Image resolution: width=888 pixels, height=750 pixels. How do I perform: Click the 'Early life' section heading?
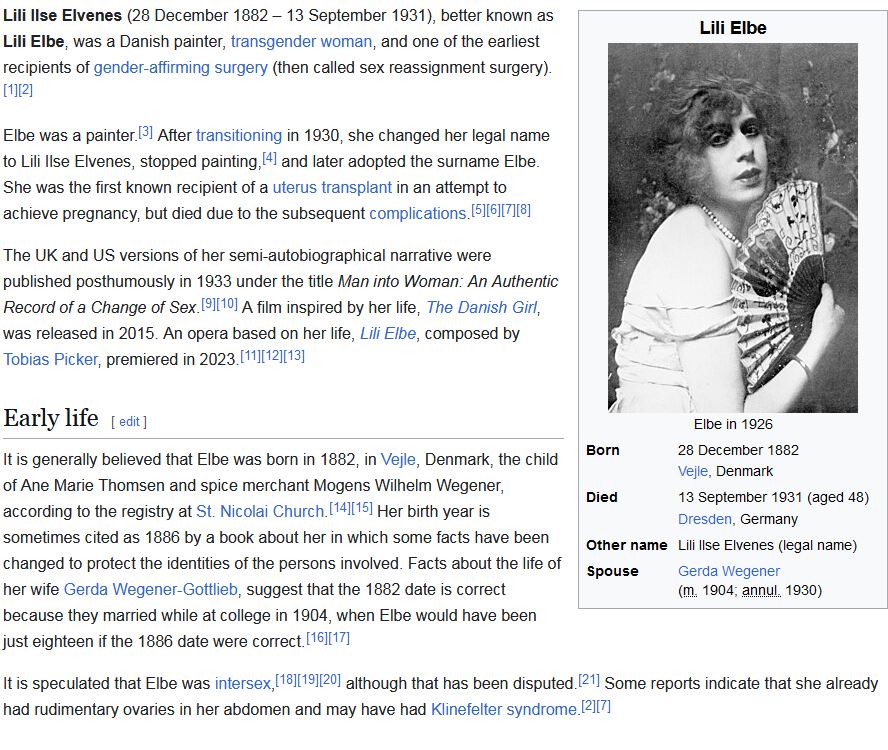(x=51, y=418)
